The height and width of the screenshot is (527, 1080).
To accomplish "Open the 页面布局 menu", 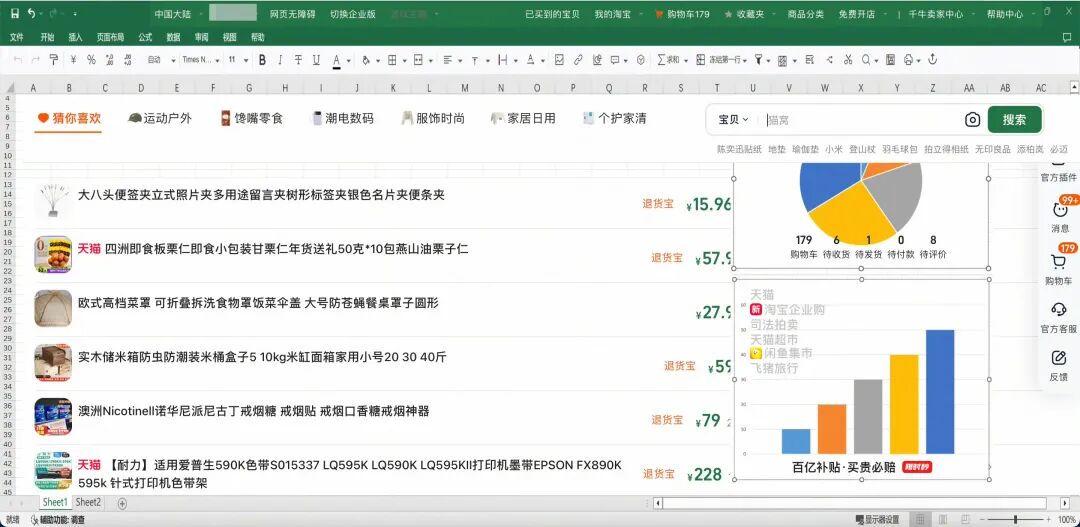I will point(110,37).
